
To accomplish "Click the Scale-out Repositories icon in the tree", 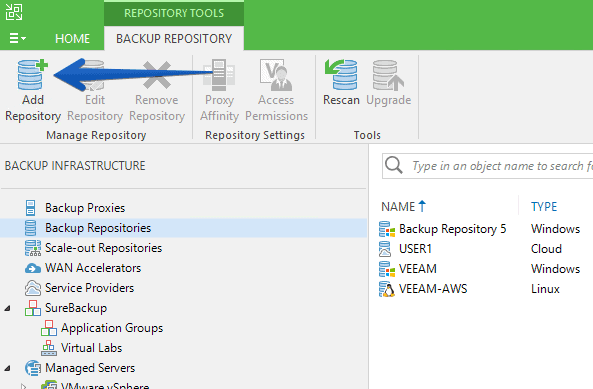I will click(33, 248).
